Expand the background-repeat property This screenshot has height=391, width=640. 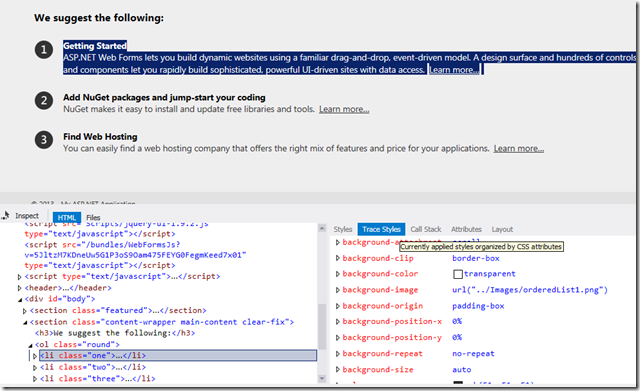coord(338,354)
